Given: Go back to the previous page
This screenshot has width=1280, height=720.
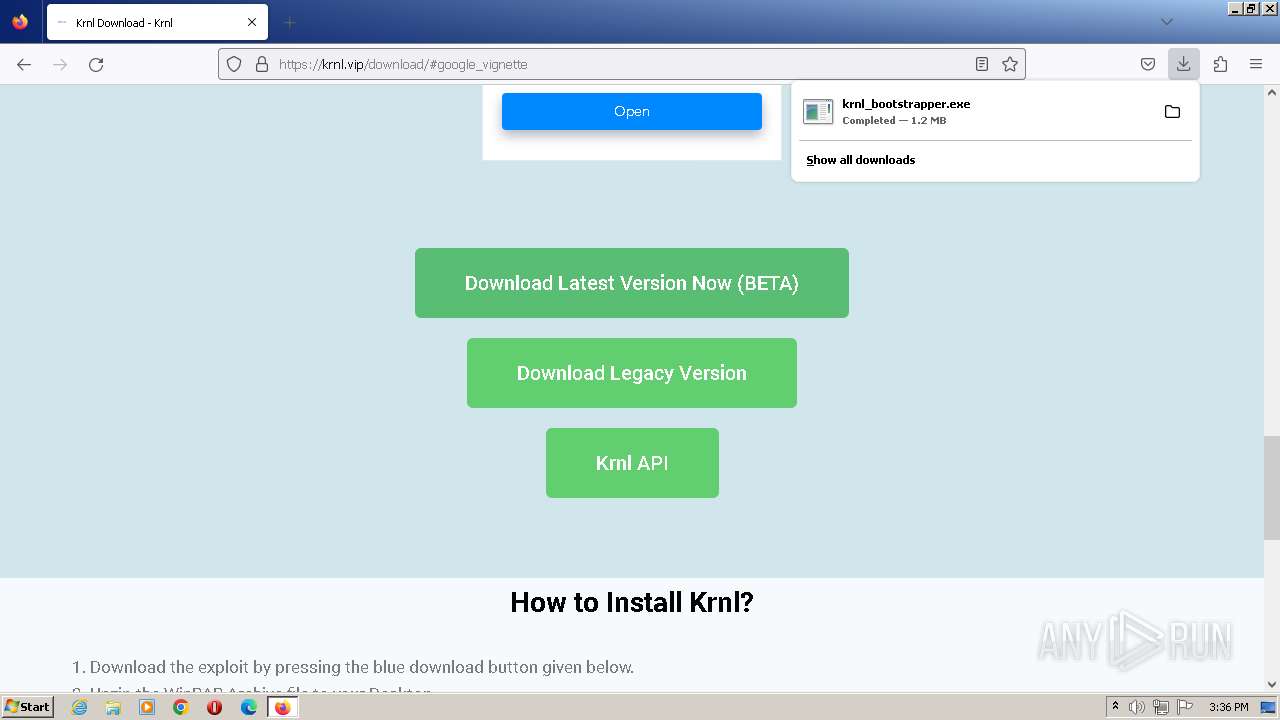Looking at the screenshot, I should (24, 64).
